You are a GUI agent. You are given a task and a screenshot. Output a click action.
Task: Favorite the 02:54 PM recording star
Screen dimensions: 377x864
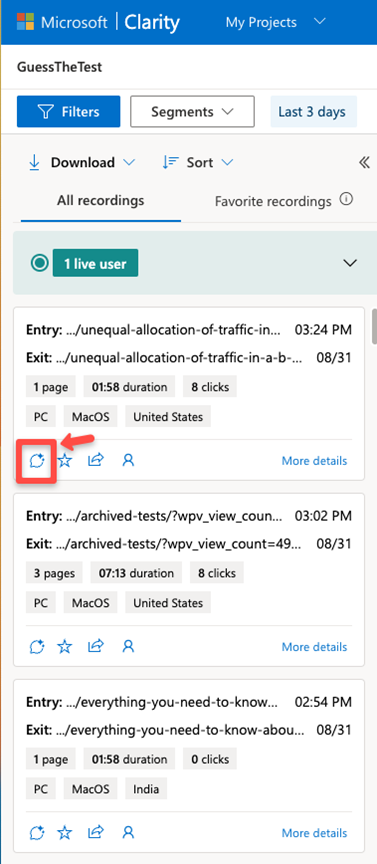65,832
